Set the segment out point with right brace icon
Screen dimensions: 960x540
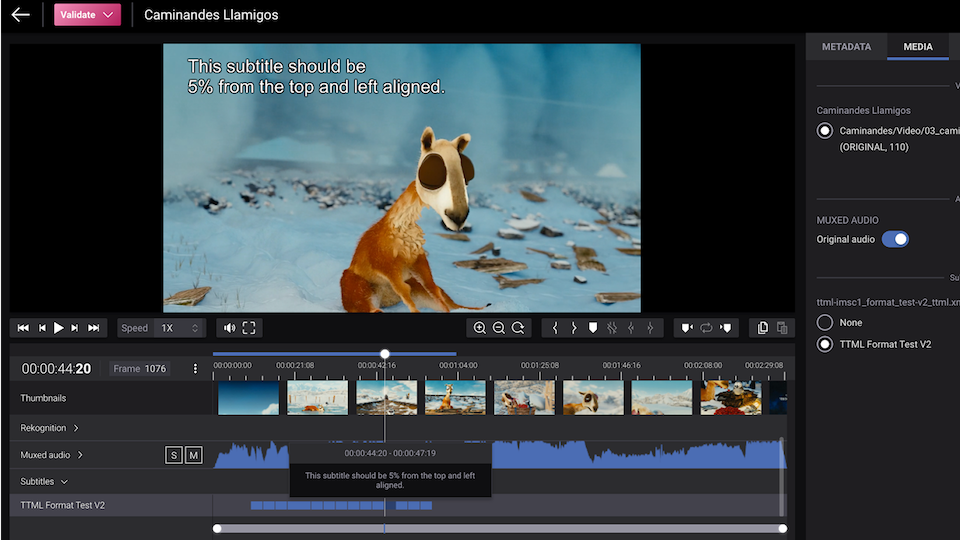[x=574, y=328]
